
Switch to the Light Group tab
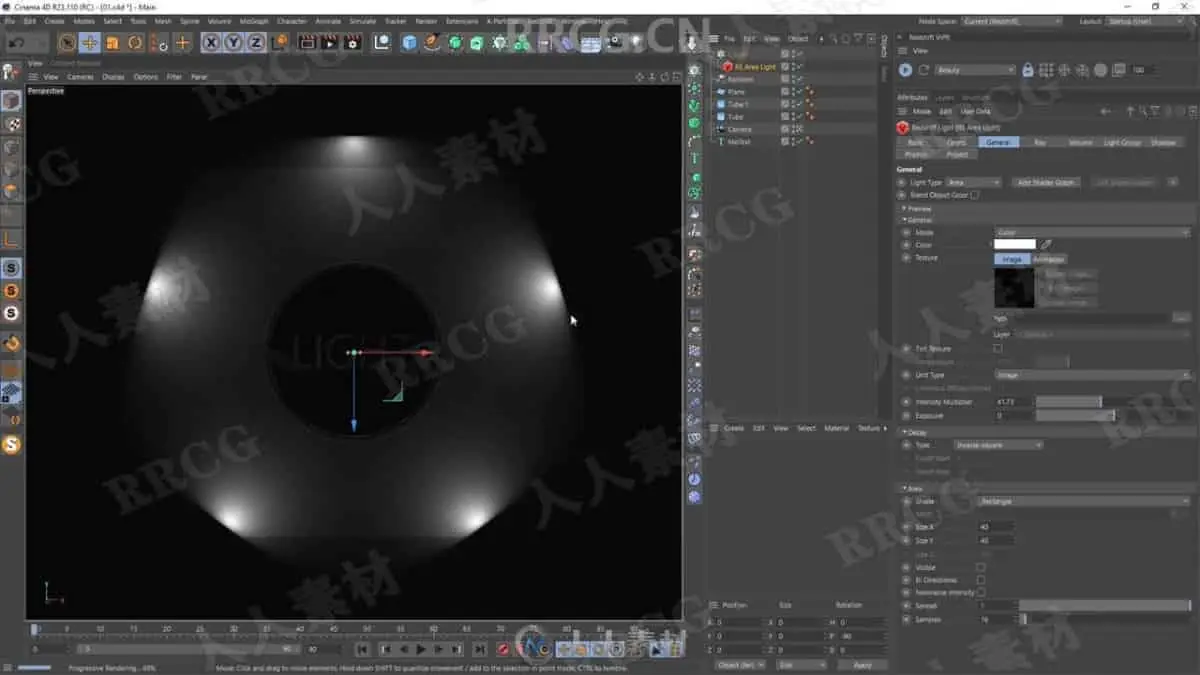pyautogui.click(x=1122, y=143)
